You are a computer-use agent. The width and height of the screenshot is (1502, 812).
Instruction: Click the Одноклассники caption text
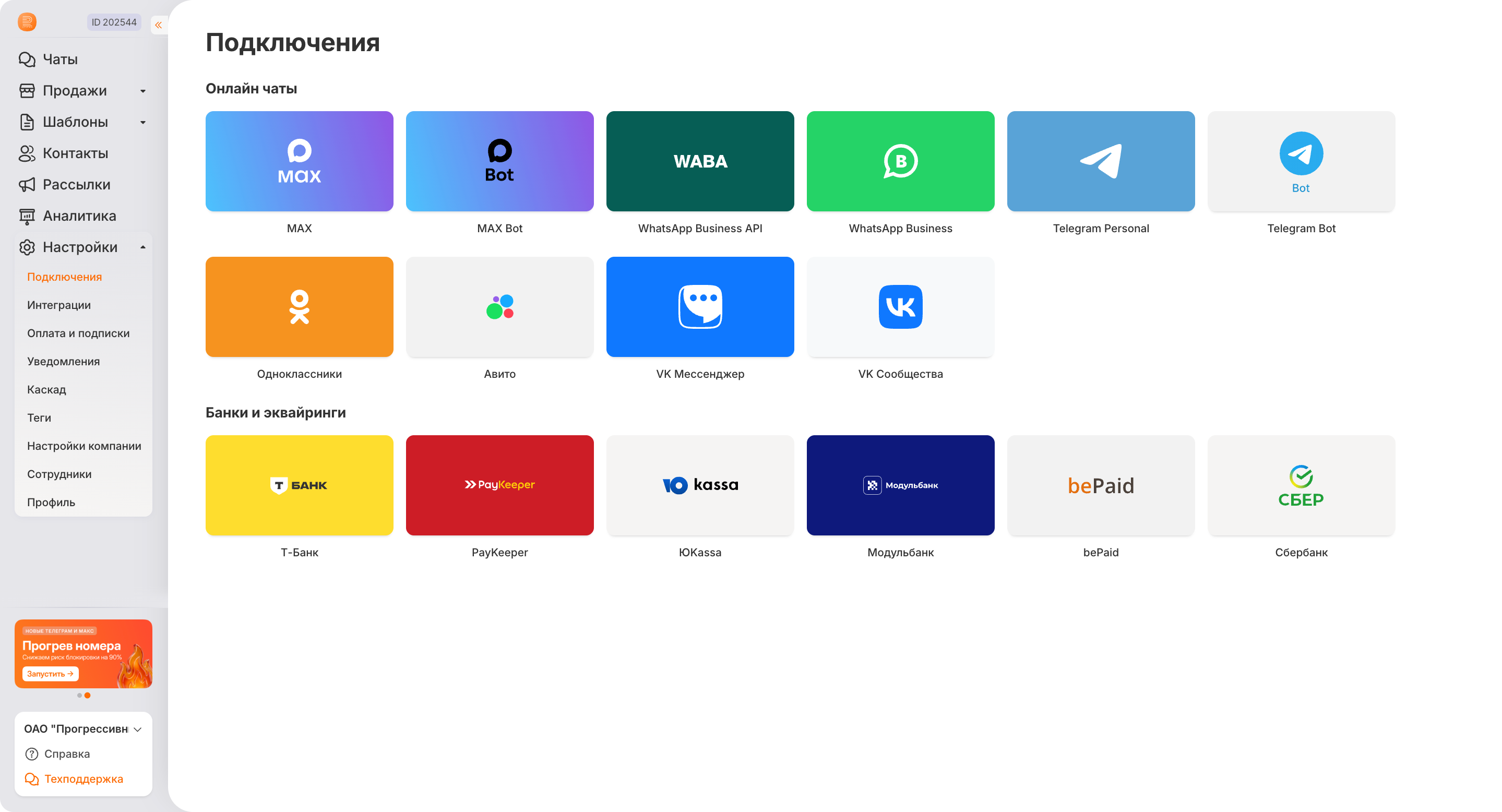(x=299, y=374)
